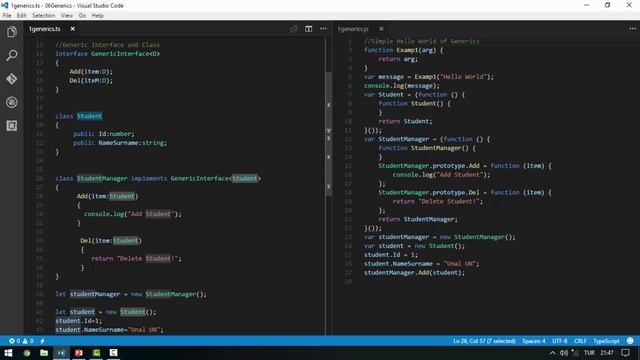Image resolution: width=640 pixels, height=360 pixels.
Task: Open the Debug view in activity bar
Action: [11, 102]
